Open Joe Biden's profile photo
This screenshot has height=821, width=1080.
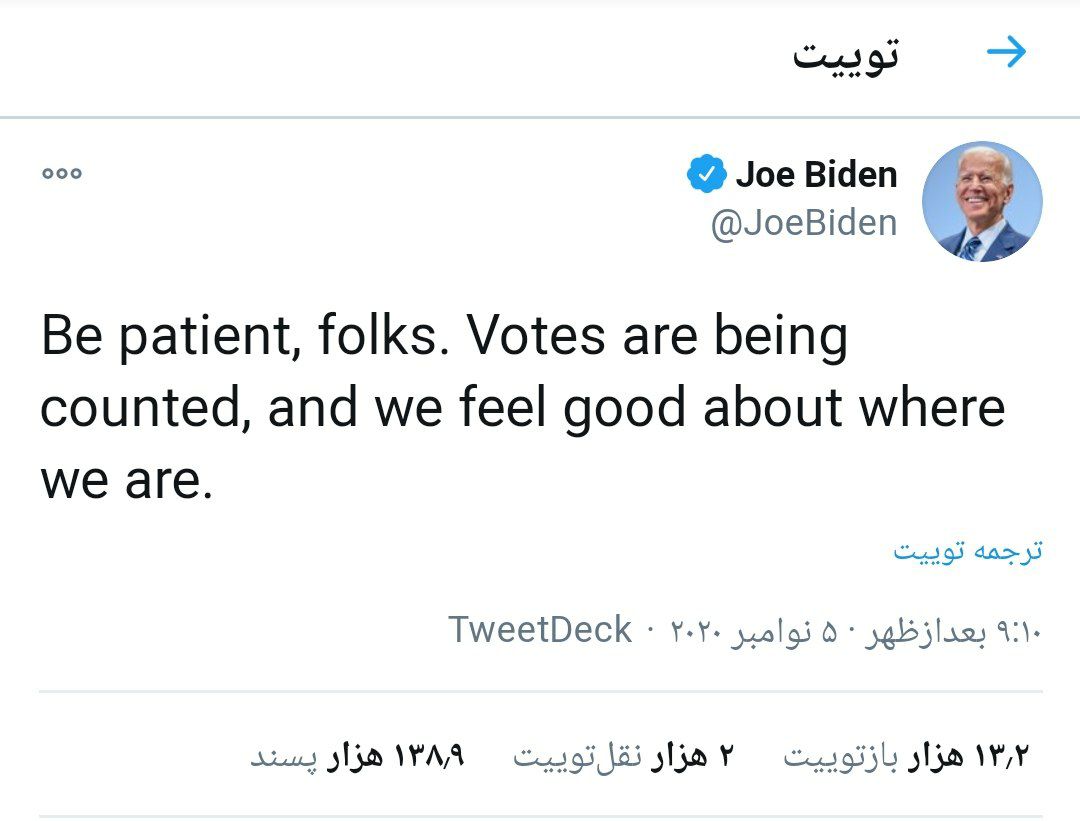point(982,201)
